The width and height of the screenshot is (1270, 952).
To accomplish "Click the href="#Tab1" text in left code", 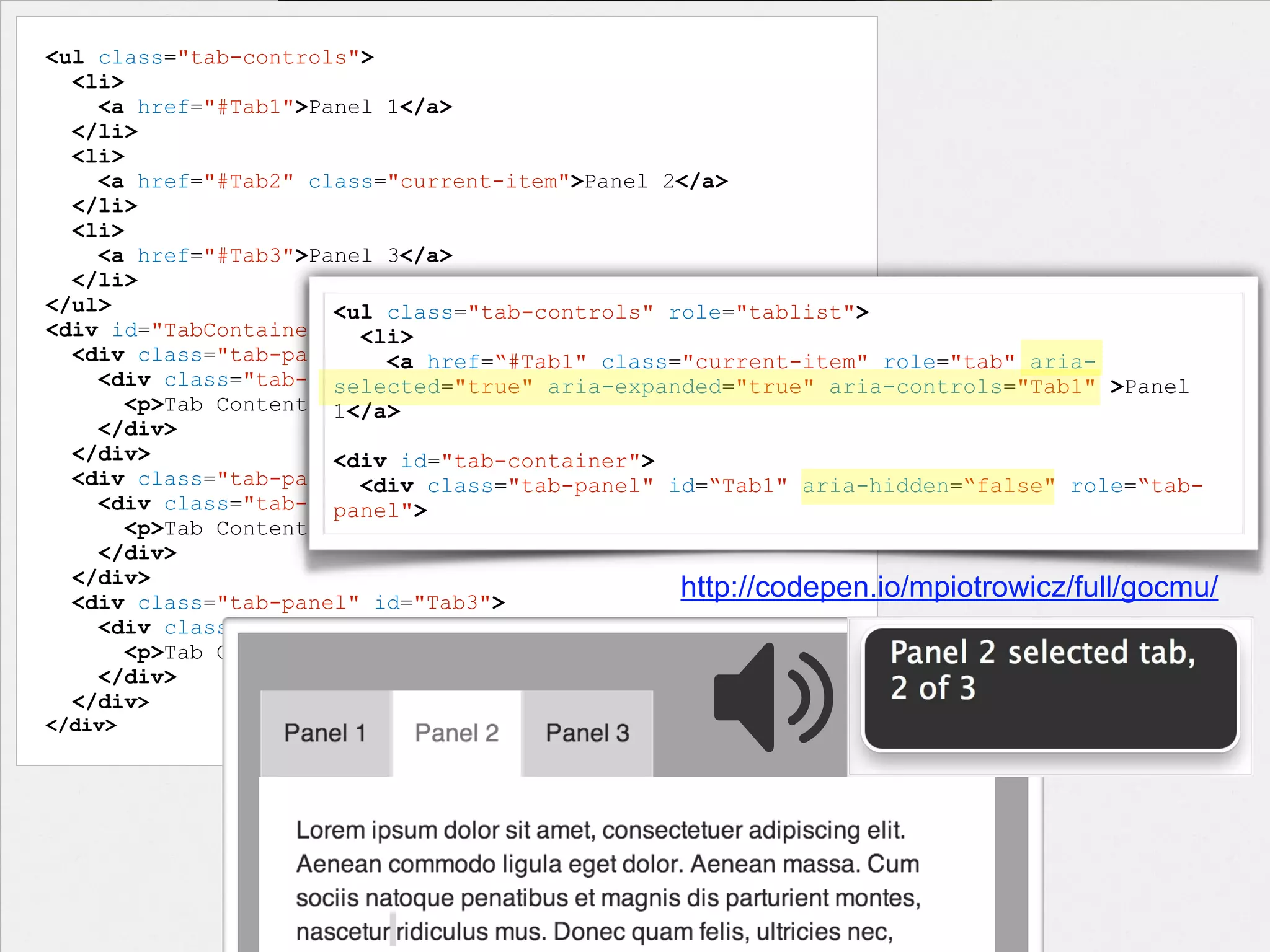I will coord(215,107).
